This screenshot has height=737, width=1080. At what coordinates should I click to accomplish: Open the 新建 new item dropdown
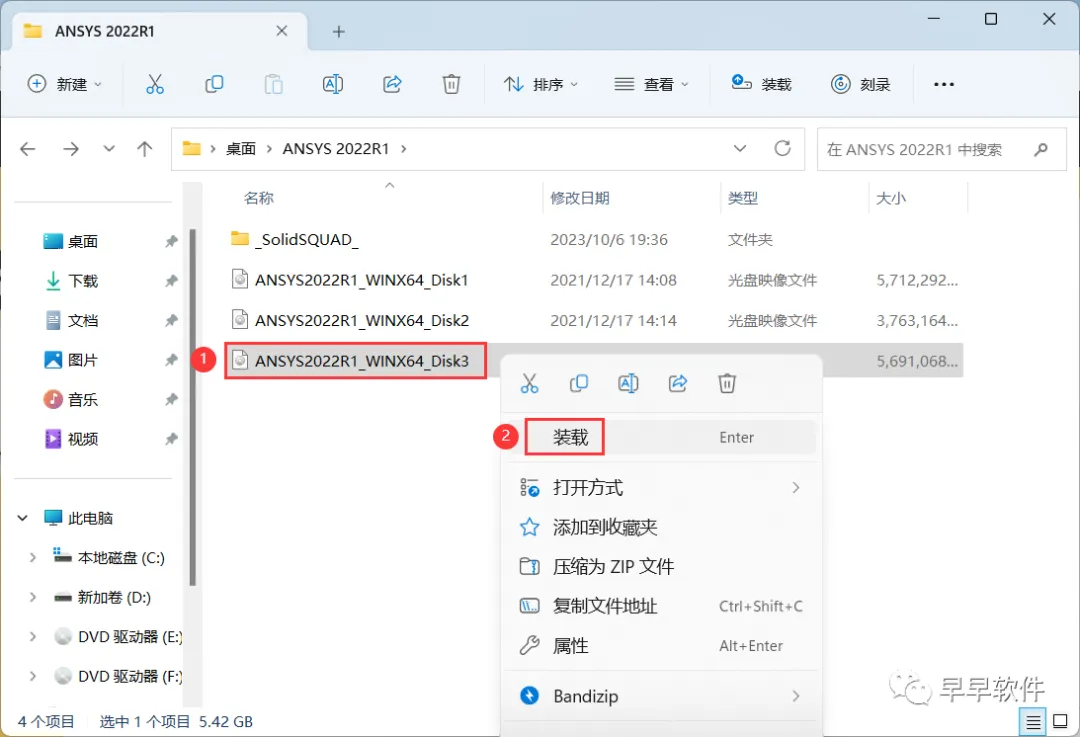[64, 84]
